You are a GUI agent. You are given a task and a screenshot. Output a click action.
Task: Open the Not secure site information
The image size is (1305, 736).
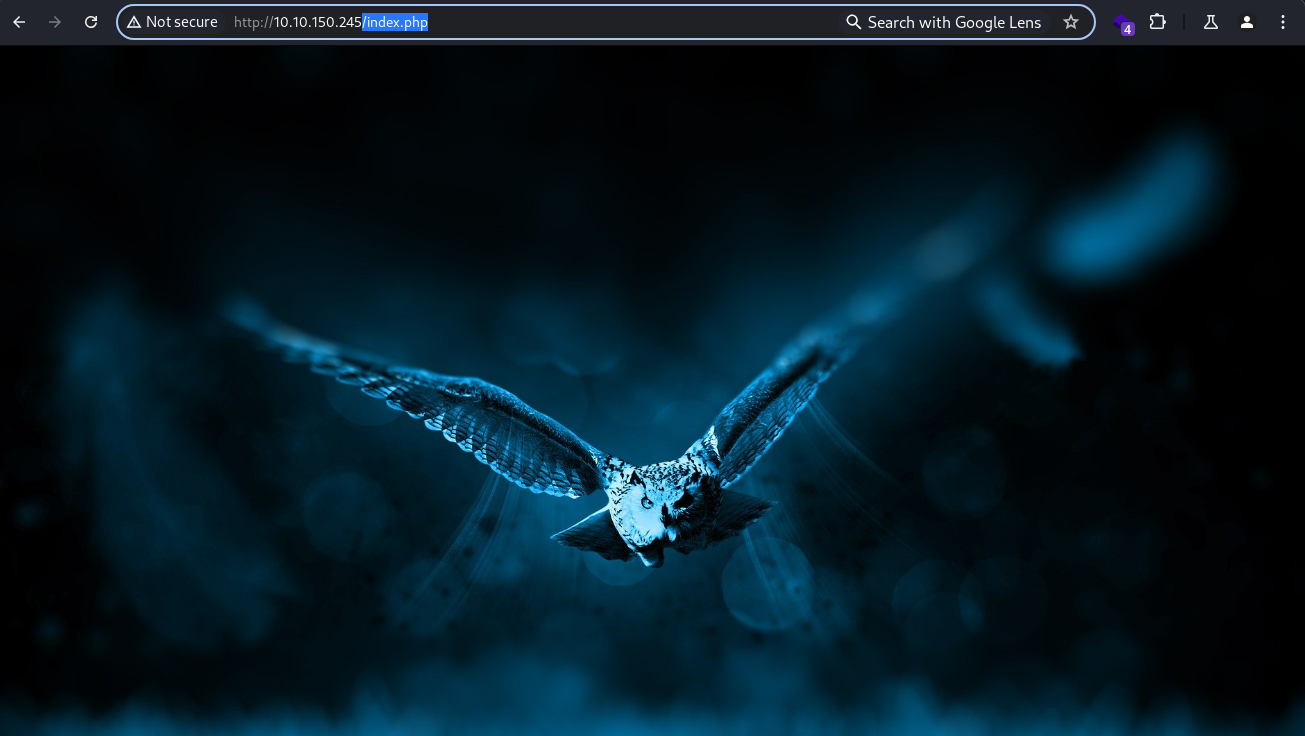[172, 22]
